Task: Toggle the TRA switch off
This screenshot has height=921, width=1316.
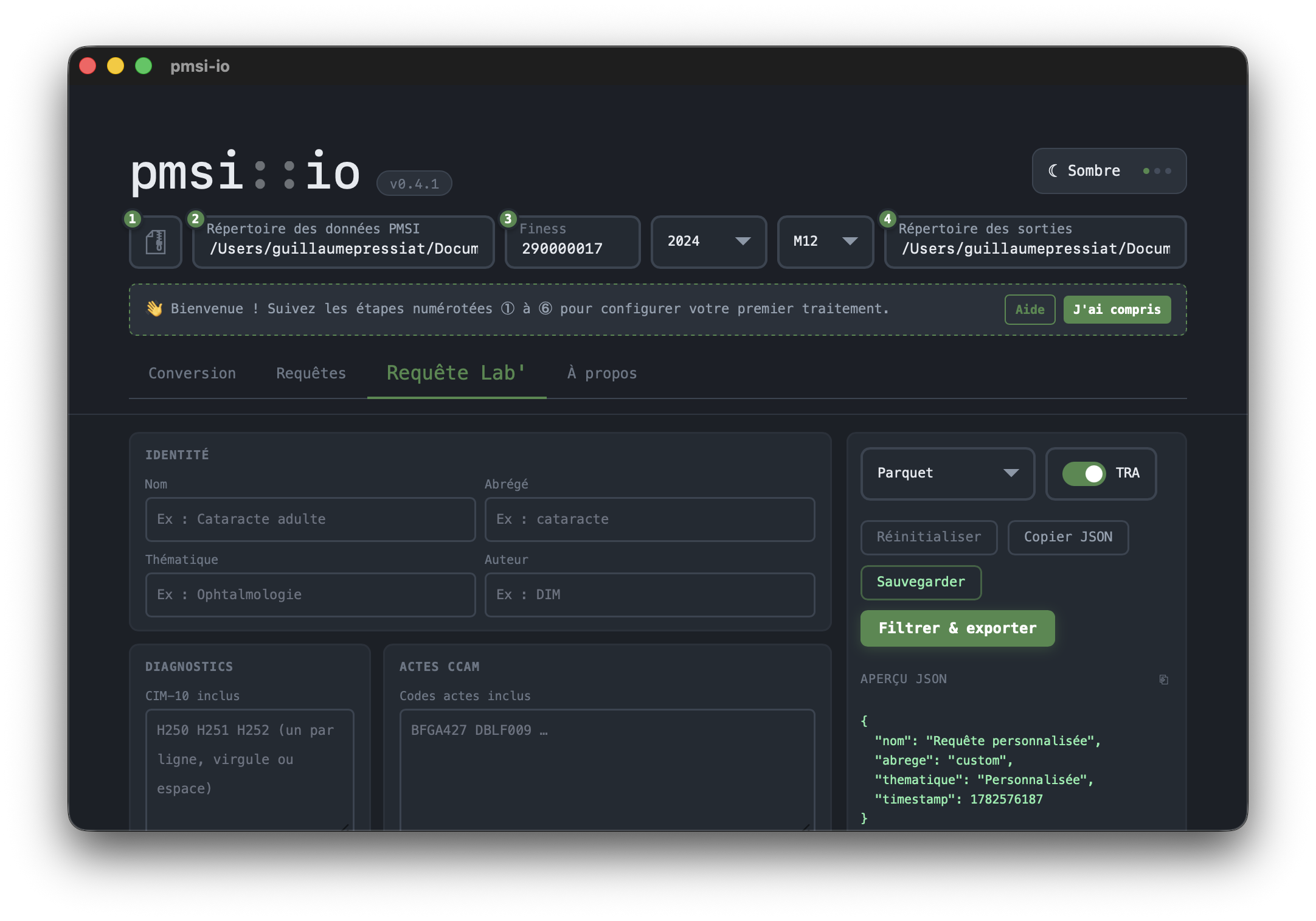Action: coord(1084,473)
